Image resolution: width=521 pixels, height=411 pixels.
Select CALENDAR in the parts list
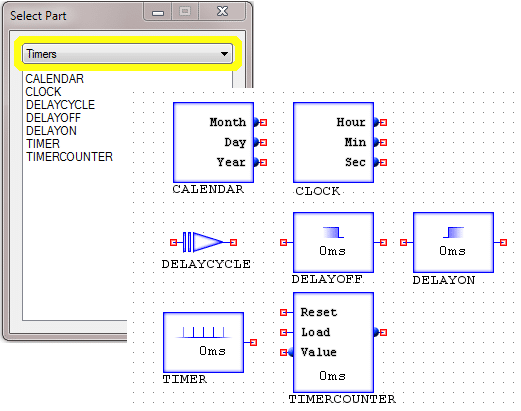(55, 79)
